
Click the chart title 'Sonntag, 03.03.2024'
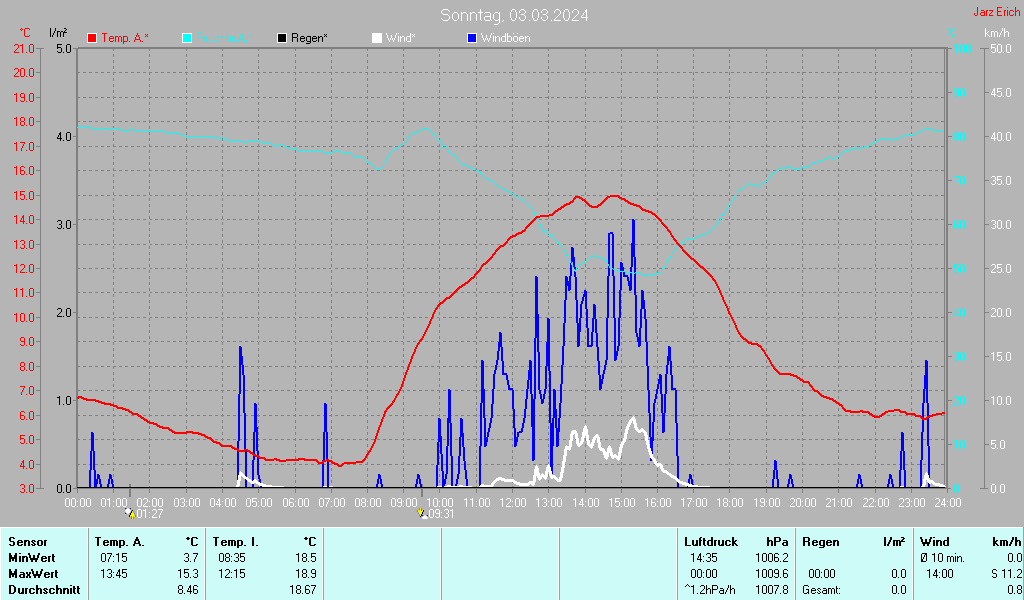514,15
